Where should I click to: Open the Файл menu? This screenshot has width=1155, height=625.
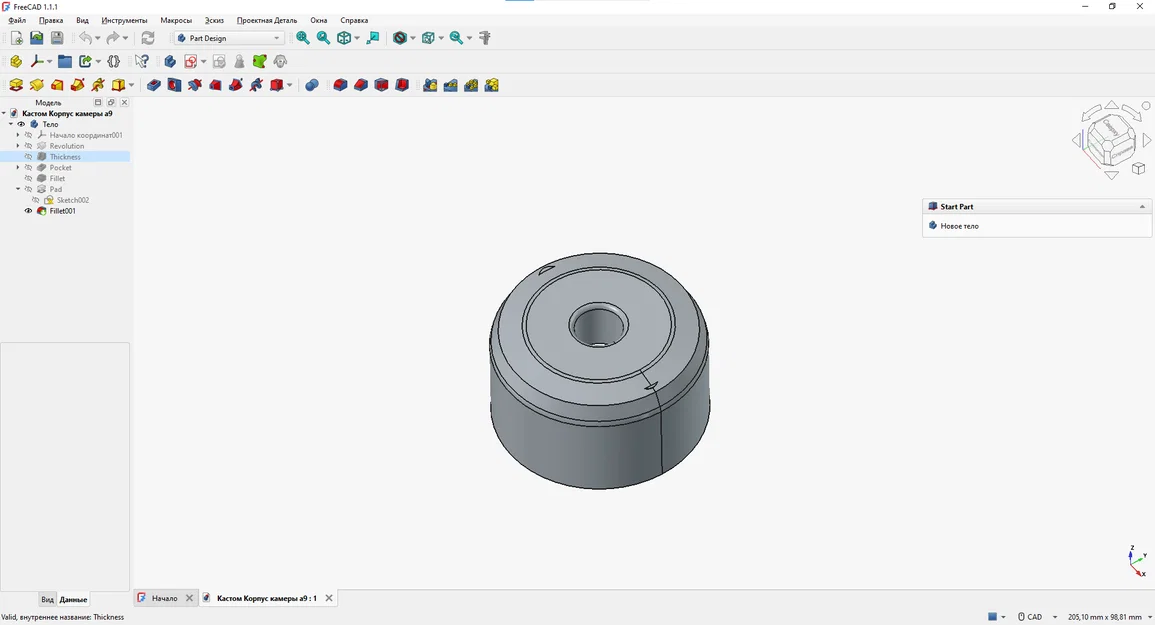(17, 21)
